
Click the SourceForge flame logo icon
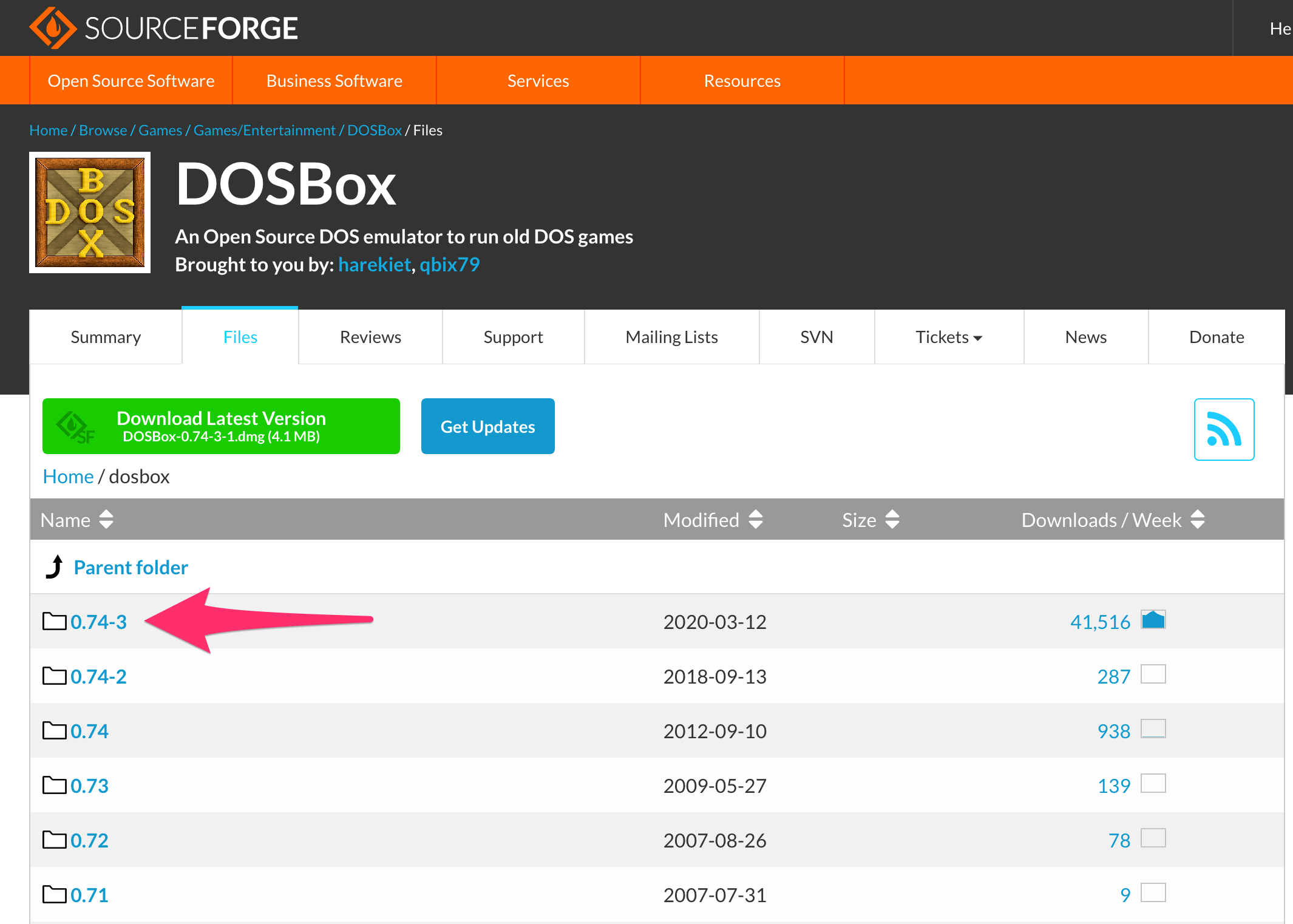53,28
